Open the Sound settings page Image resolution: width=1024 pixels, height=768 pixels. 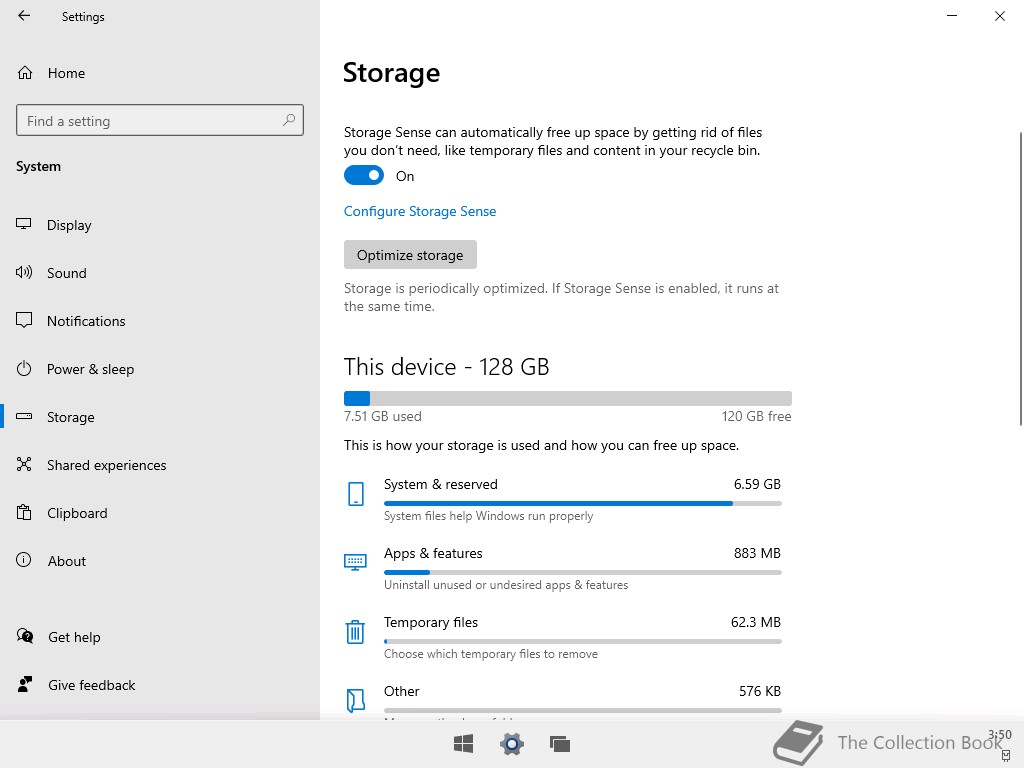point(160,273)
